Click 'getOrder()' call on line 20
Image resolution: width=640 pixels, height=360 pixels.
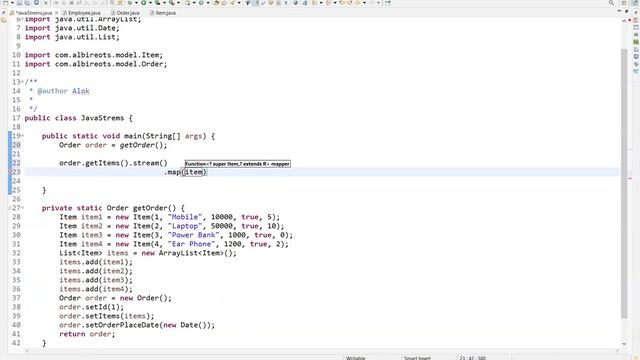[x=143, y=145]
